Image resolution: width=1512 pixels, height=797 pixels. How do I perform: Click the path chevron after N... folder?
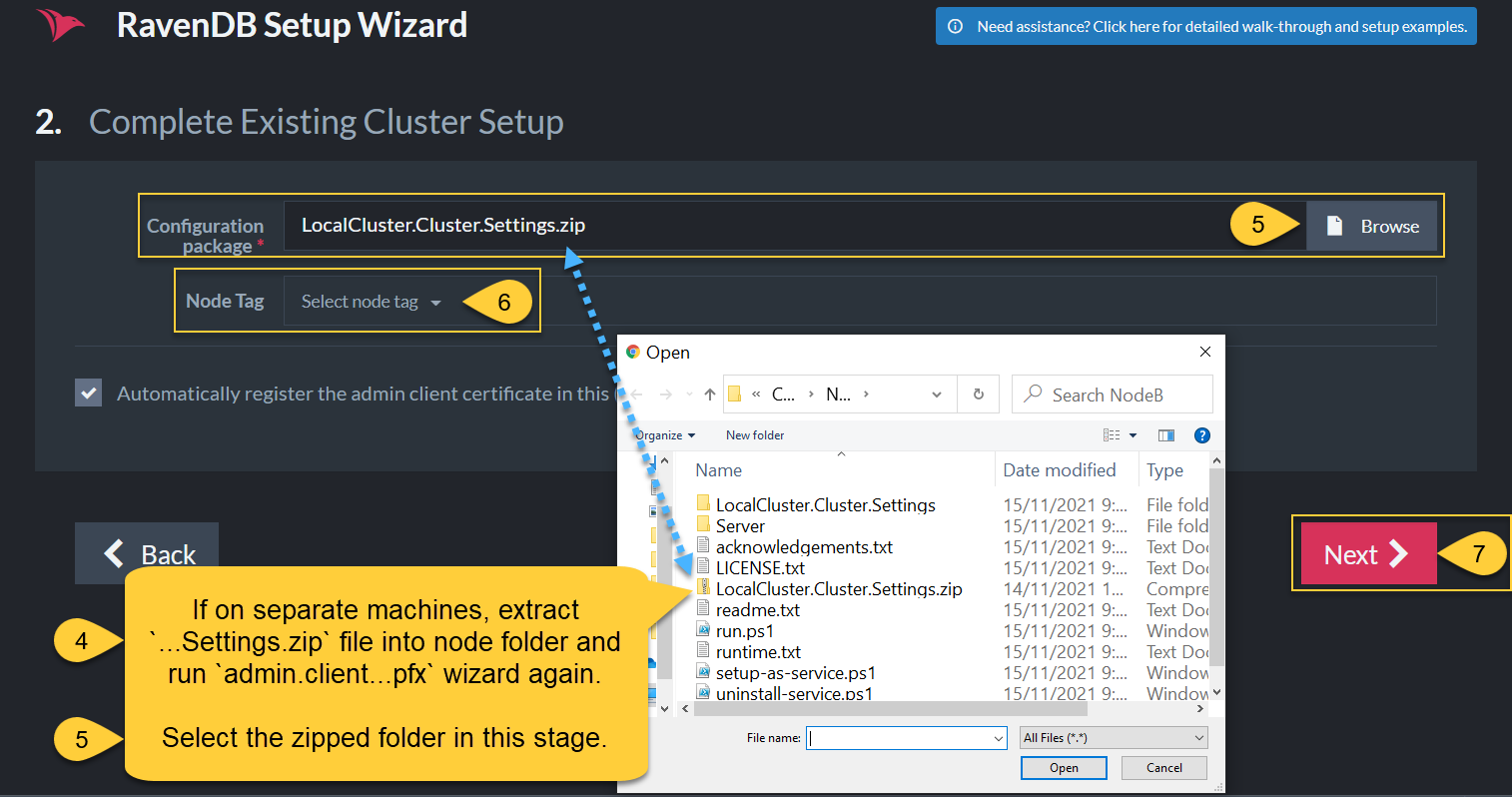pyautogui.click(x=866, y=395)
